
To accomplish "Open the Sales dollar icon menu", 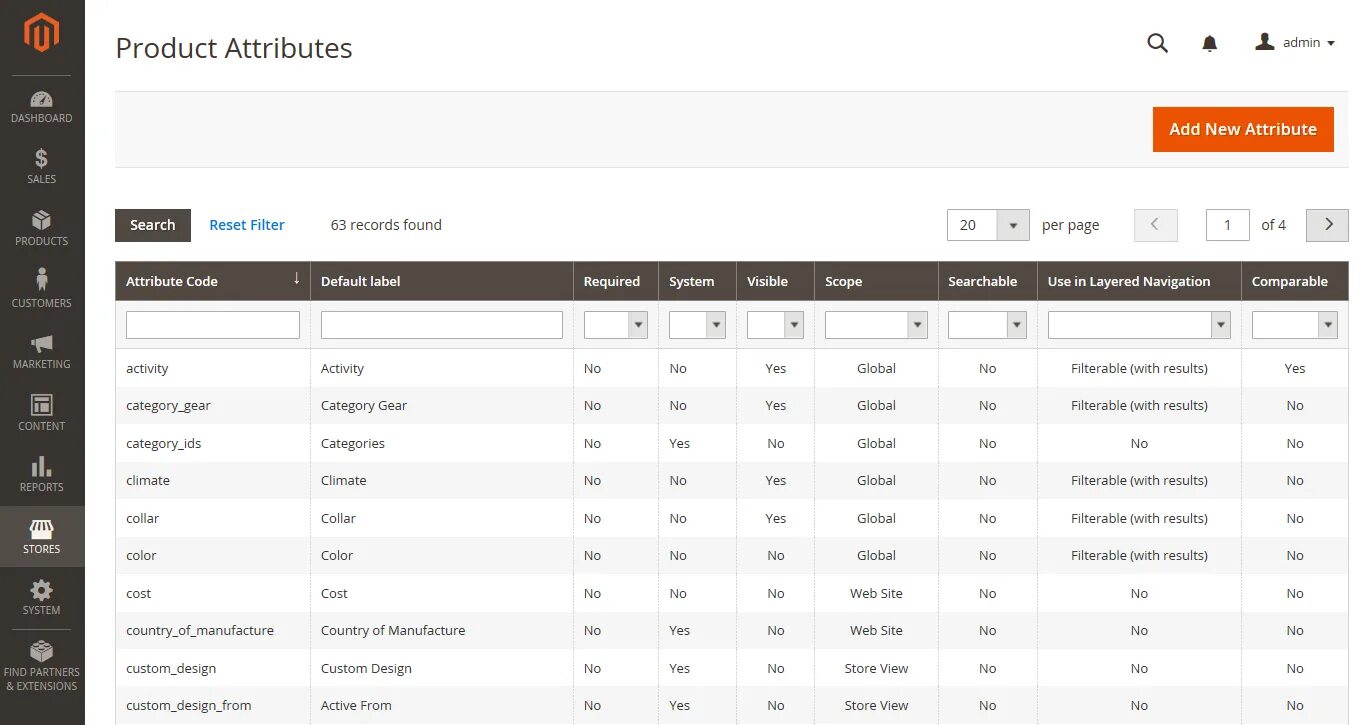I will (x=42, y=160).
